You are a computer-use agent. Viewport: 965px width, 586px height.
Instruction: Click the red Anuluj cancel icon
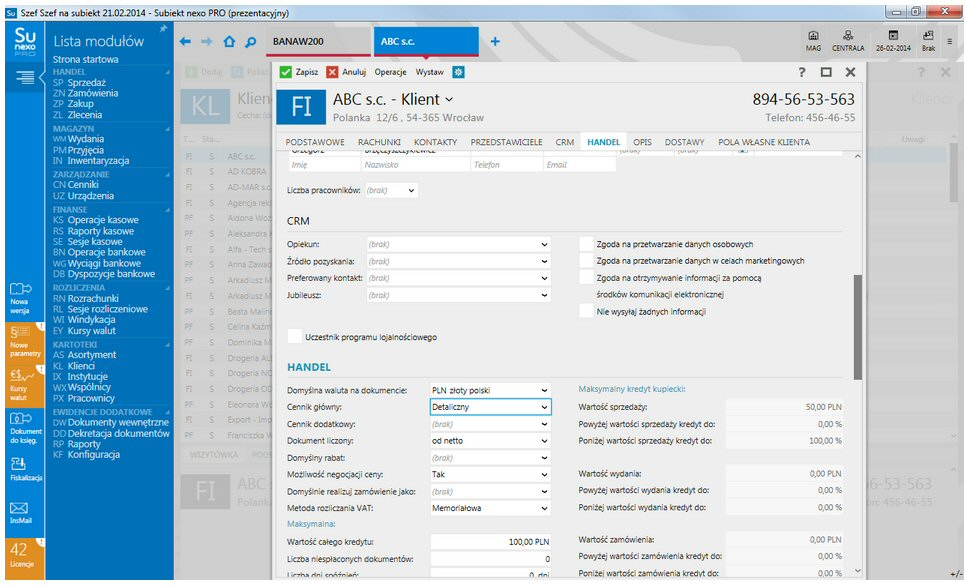point(332,72)
